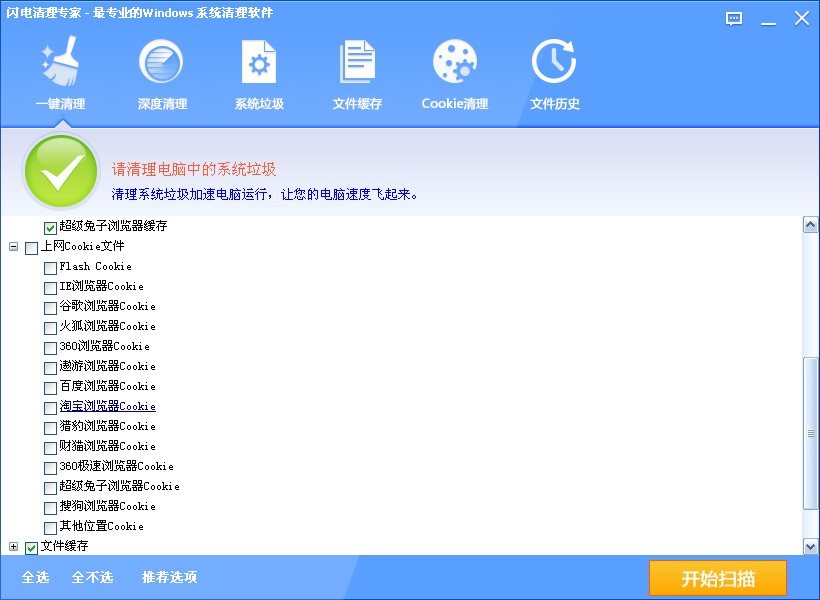Image resolution: width=820 pixels, height=600 pixels.
Task: Select 其他位置Cookie label
Action: tap(101, 526)
